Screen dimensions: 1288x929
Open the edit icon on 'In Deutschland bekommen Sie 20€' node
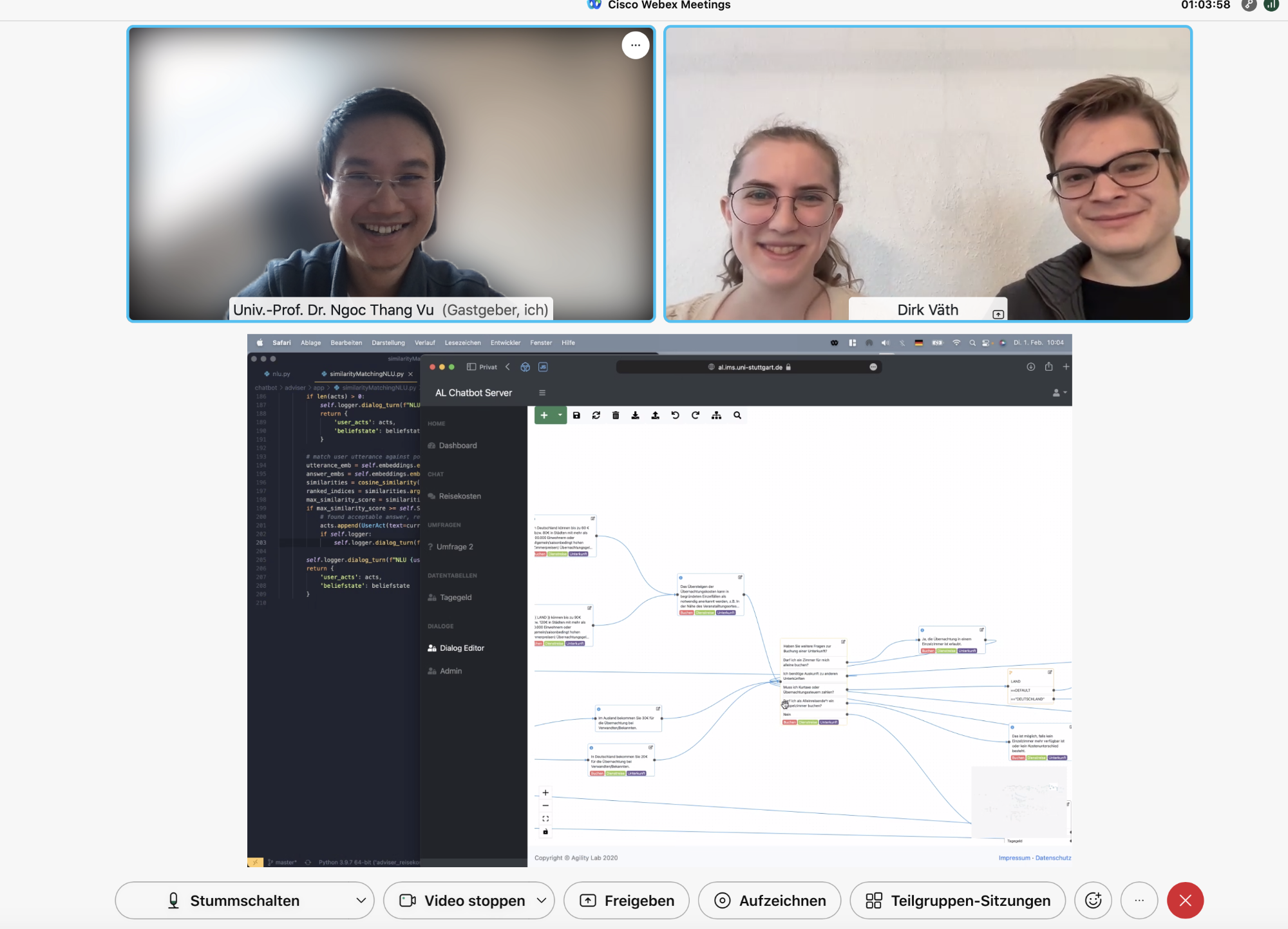pos(651,747)
